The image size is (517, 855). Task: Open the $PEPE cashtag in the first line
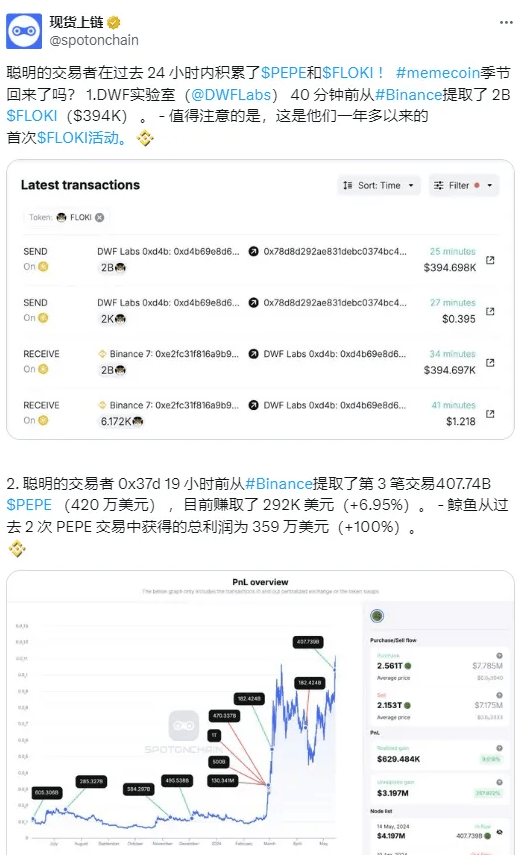[x=284, y=73]
